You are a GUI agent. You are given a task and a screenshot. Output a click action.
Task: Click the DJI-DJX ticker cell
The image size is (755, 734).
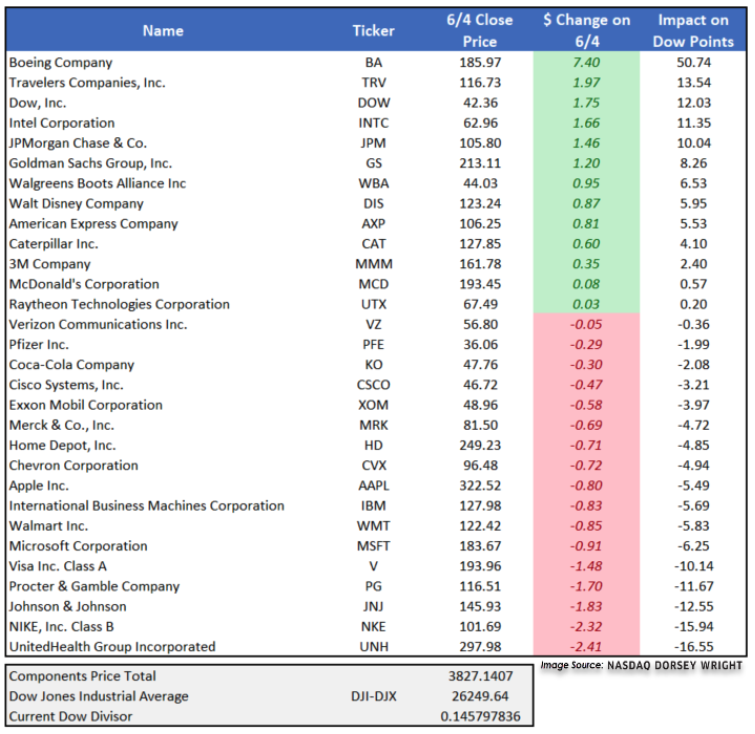374,696
